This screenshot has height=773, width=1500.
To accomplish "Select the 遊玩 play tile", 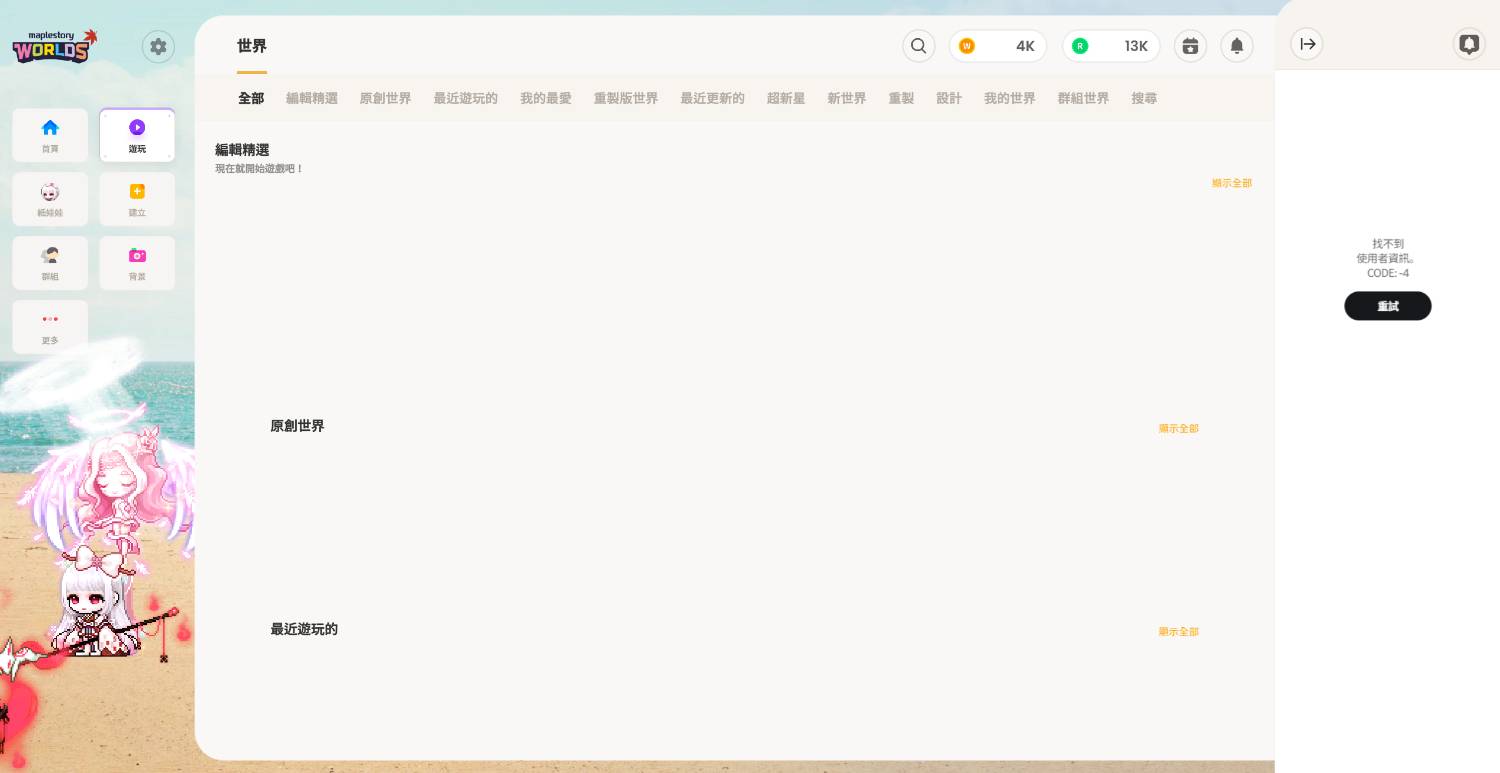I will point(137,135).
